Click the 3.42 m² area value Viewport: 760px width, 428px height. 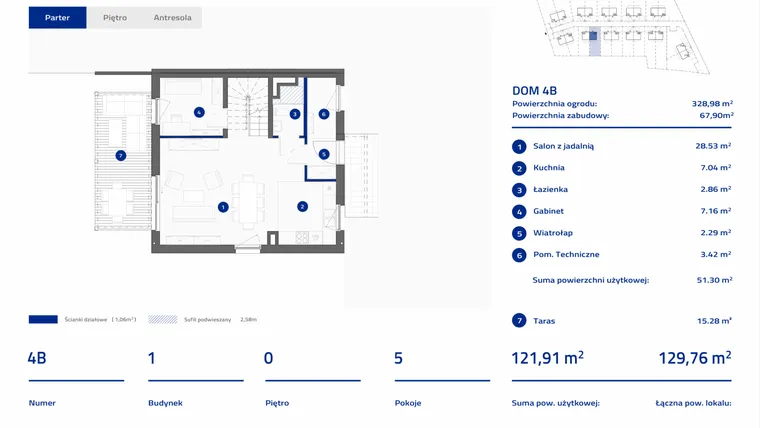(x=715, y=254)
